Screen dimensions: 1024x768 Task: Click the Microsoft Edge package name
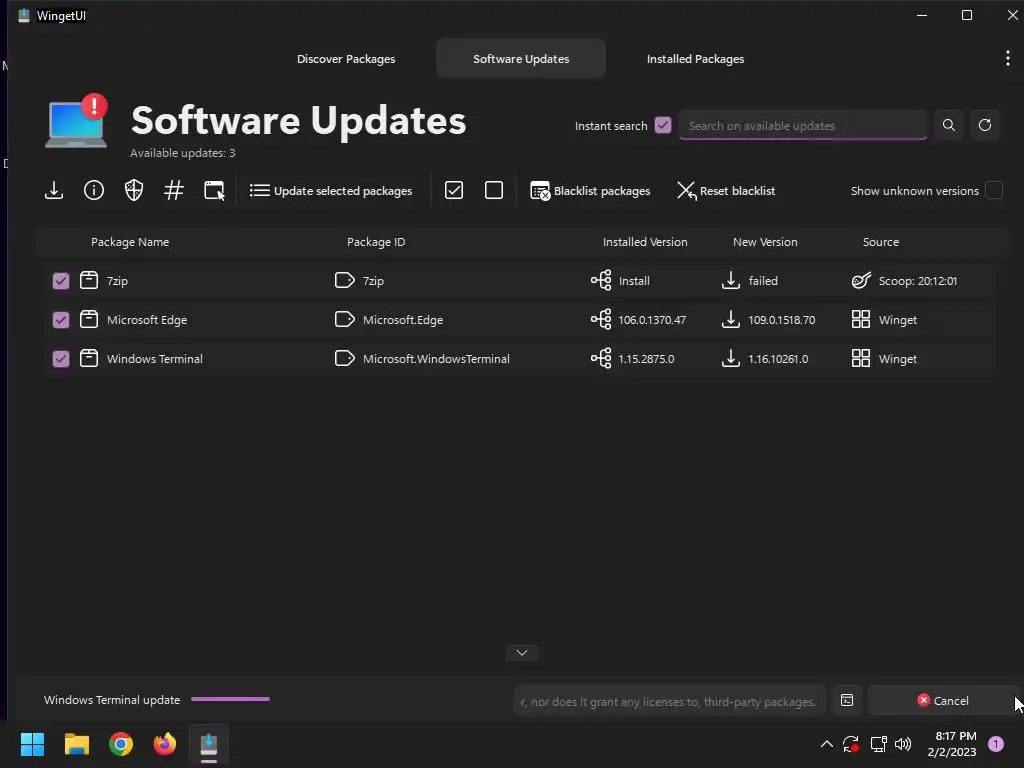click(147, 320)
